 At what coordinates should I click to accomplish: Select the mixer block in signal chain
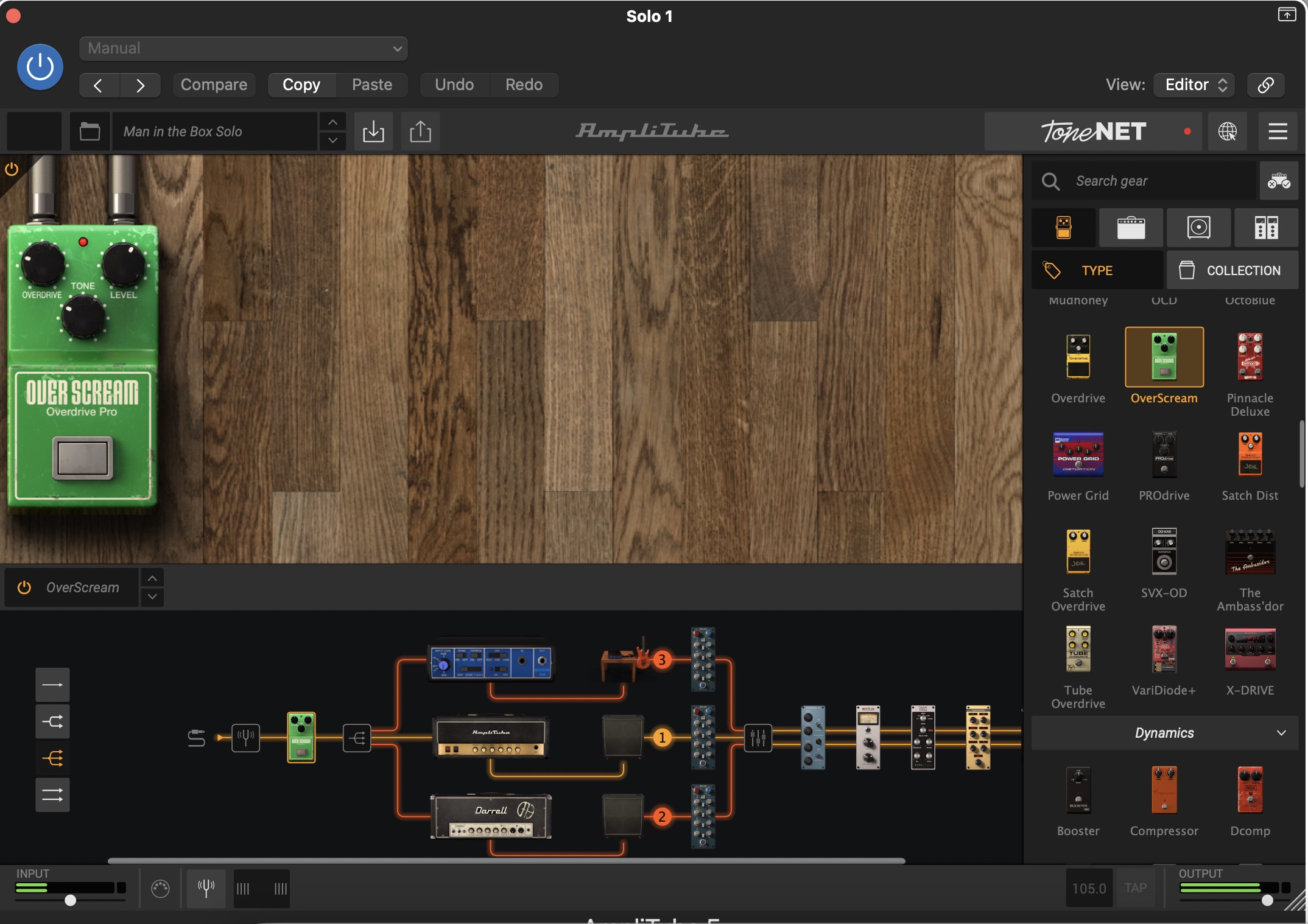[758, 738]
